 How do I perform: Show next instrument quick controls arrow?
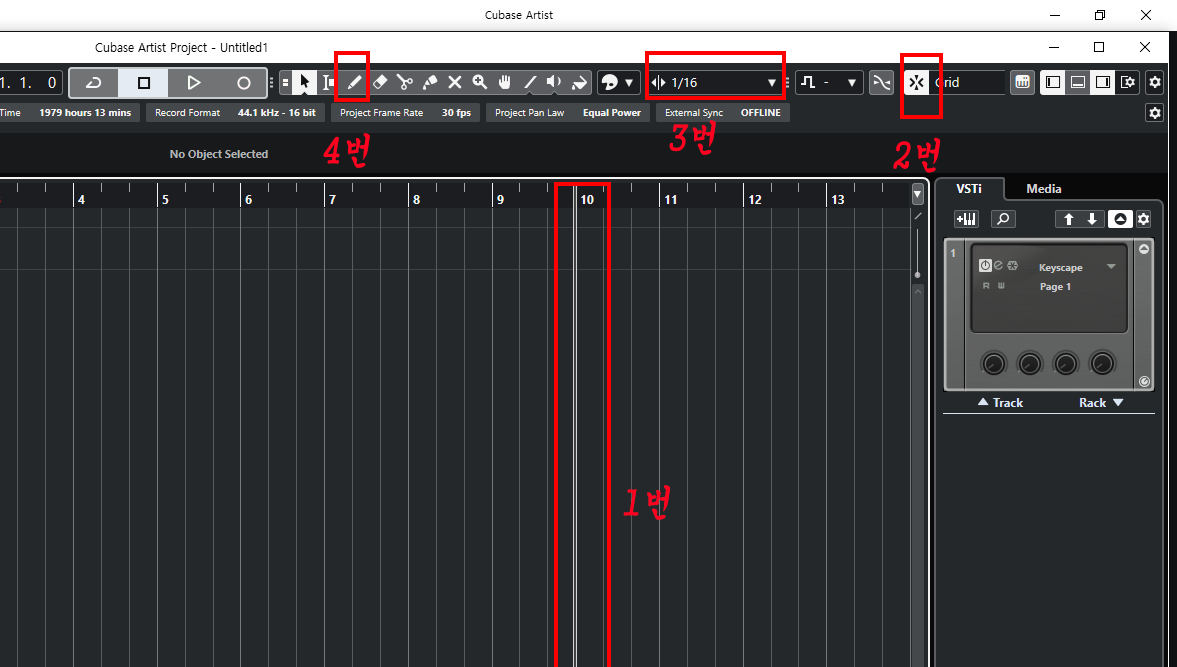[x=1092, y=219]
